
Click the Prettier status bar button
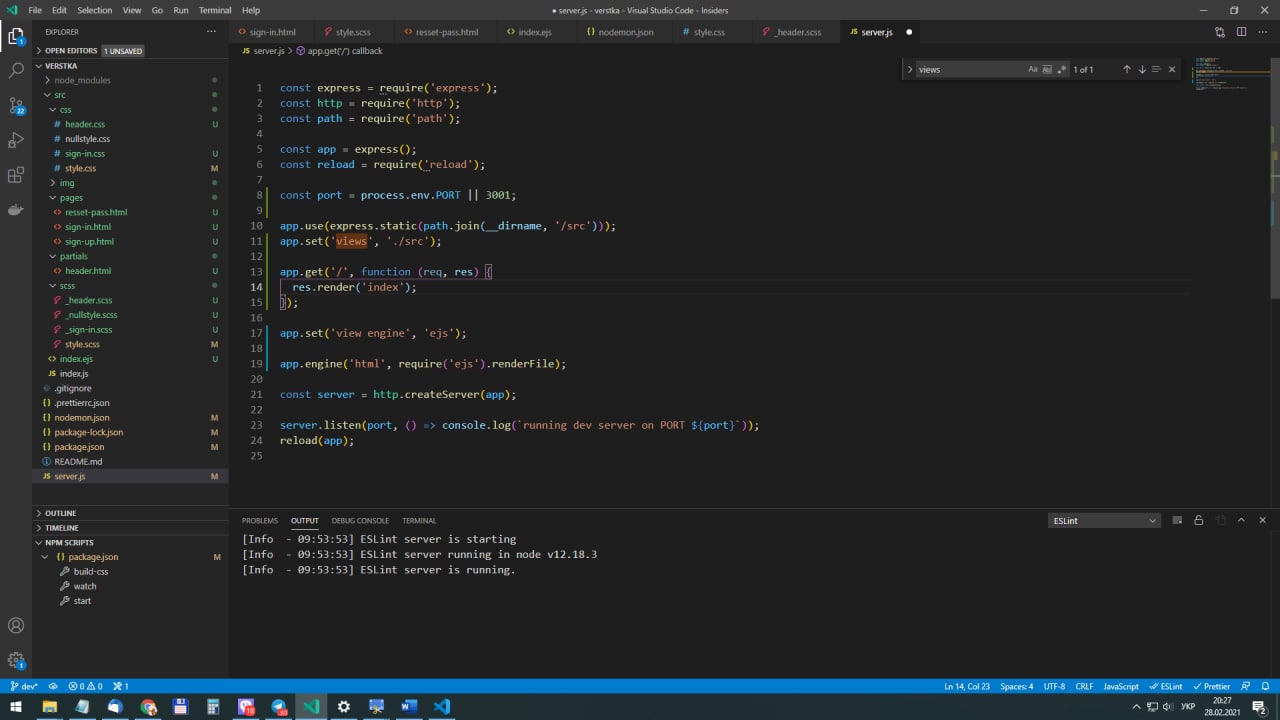pyautogui.click(x=1212, y=686)
